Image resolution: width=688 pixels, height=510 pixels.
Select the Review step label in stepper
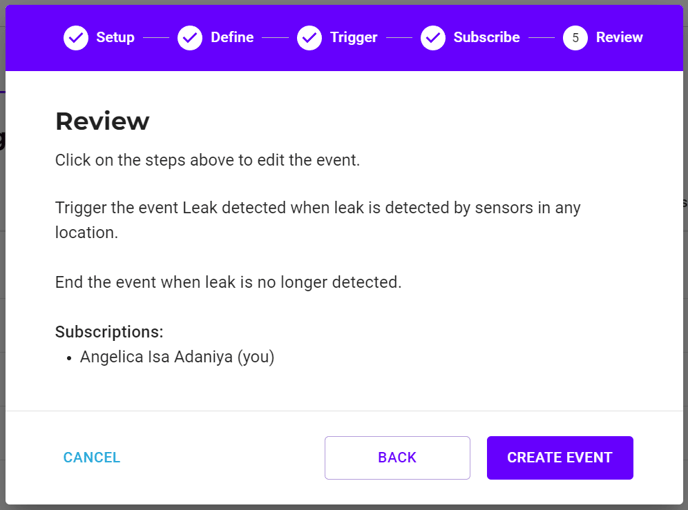pos(619,37)
